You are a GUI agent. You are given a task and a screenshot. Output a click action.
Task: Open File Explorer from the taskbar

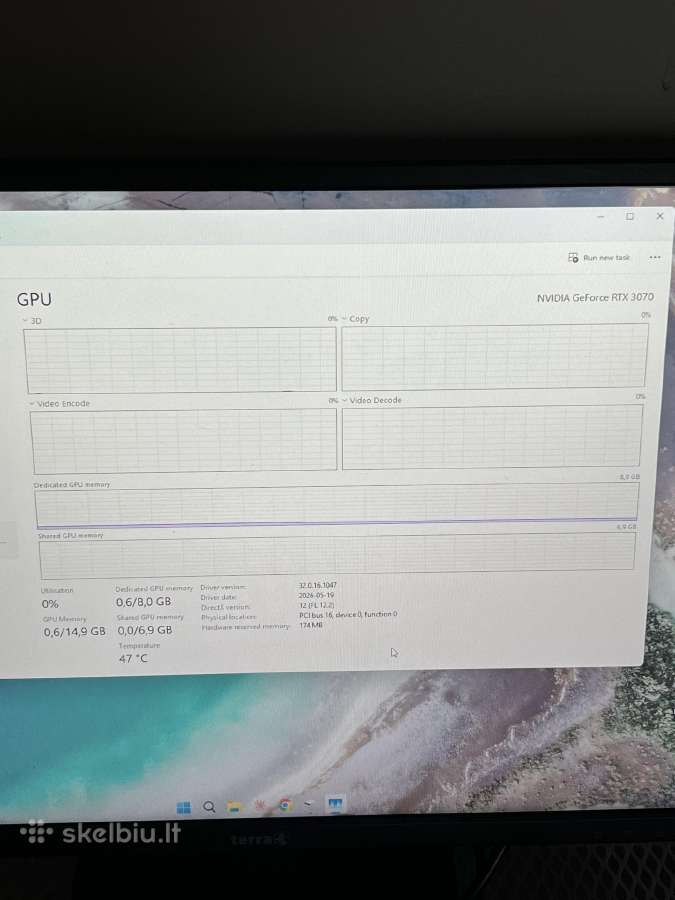(x=234, y=807)
